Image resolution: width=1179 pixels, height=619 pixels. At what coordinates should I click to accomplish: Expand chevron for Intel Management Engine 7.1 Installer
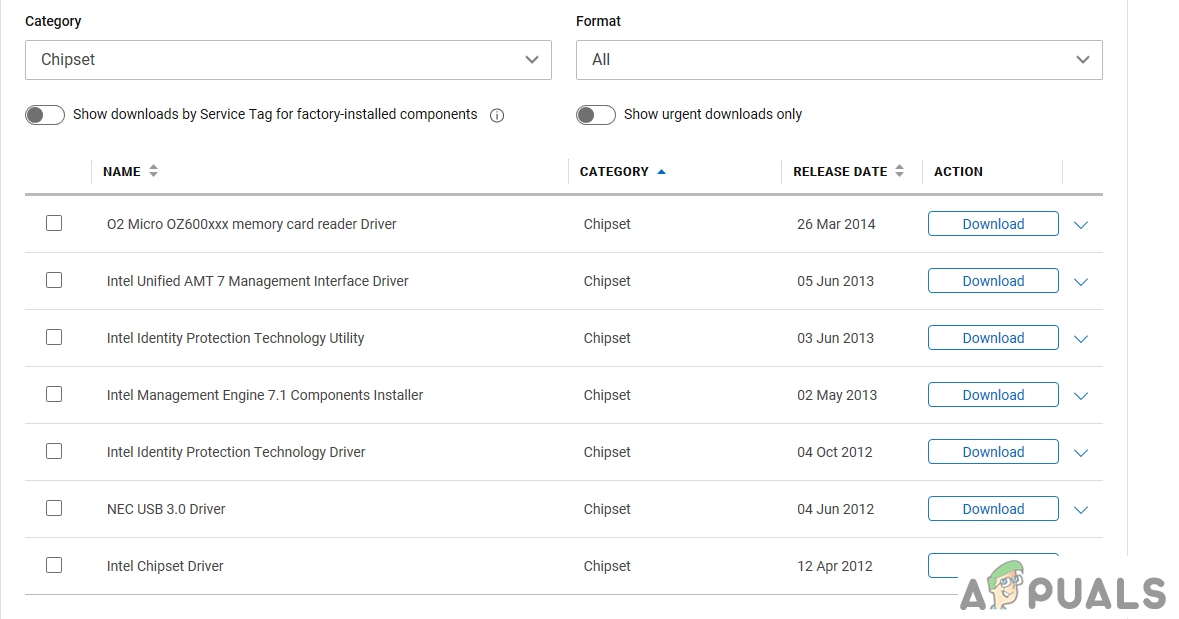click(x=1080, y=396)
